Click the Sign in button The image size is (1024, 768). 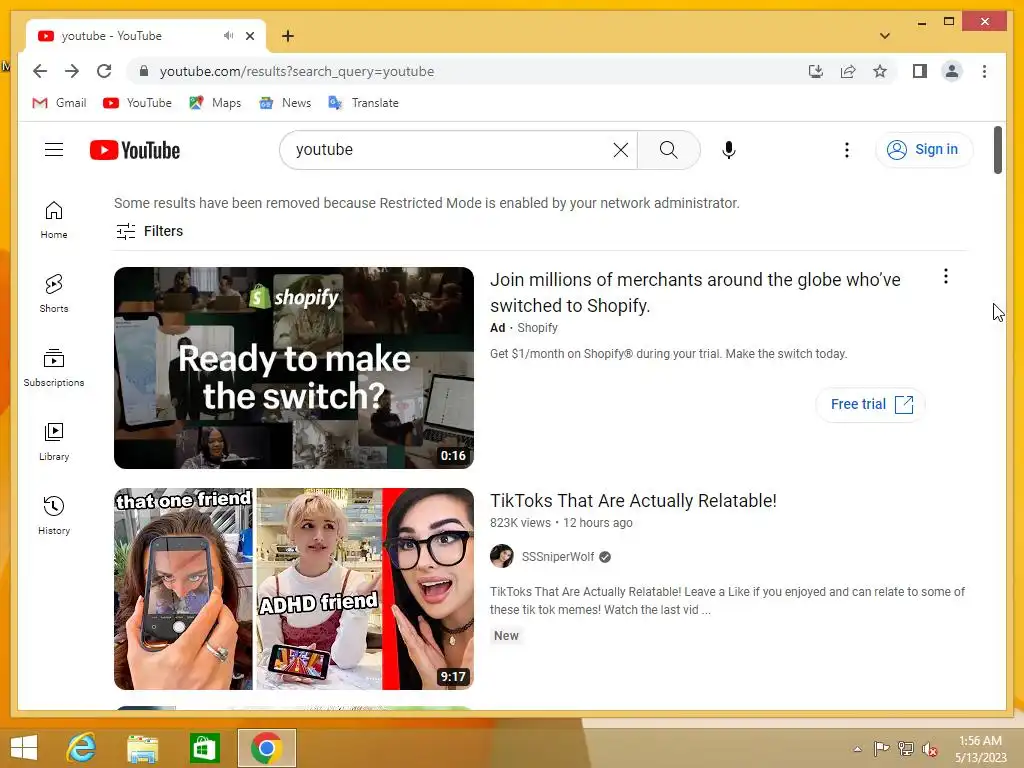pos(923,150)
